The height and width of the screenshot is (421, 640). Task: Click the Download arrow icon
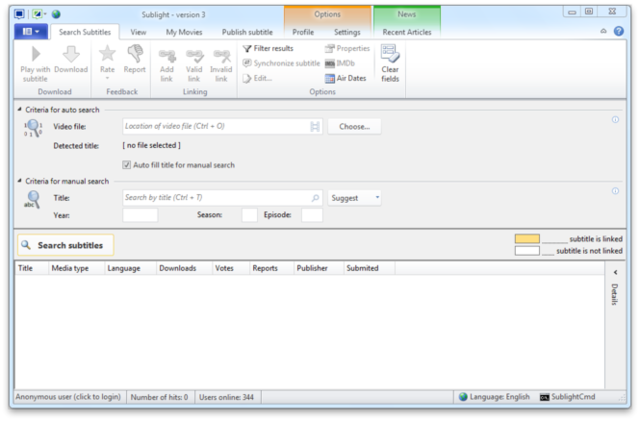coord(71,54)
